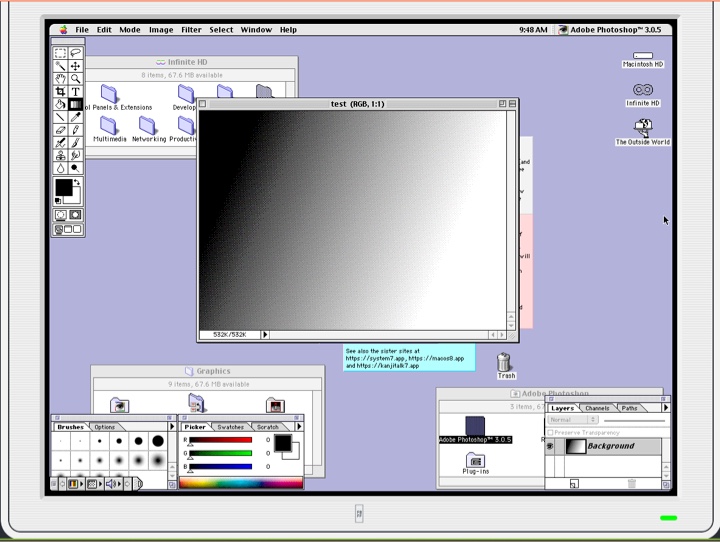Viewport: 720px width, 542px height.
Task: Select the Type tool
Action: (x=76, y=91)
